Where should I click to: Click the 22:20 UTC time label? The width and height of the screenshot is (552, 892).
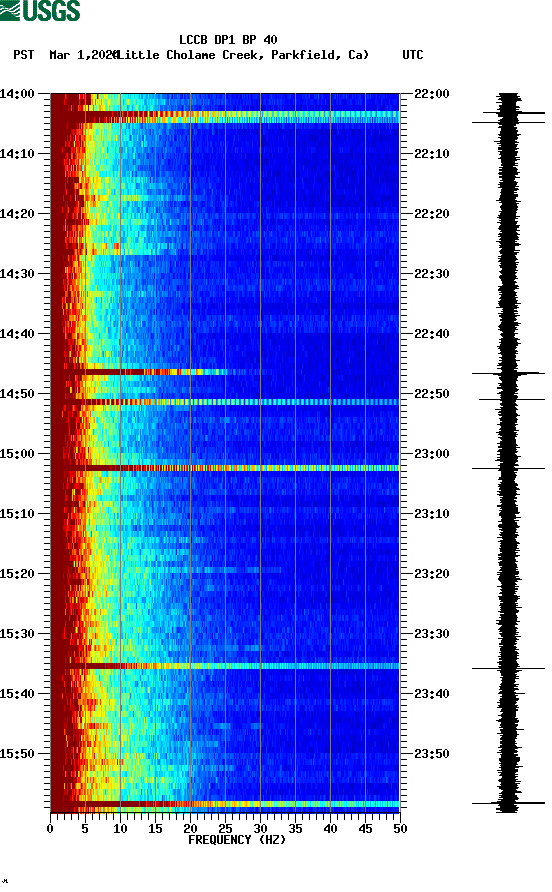(x=432, y=214)
